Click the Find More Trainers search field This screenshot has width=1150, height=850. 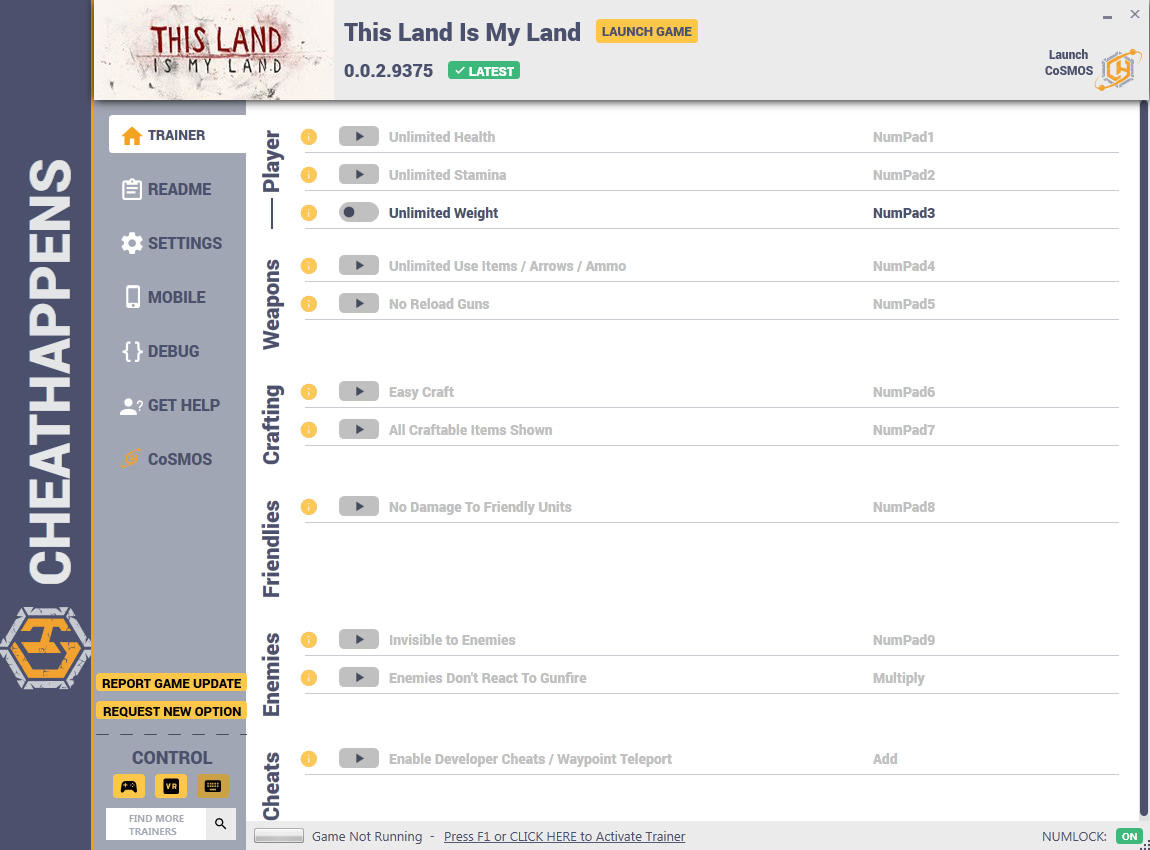tap(156, 824)
